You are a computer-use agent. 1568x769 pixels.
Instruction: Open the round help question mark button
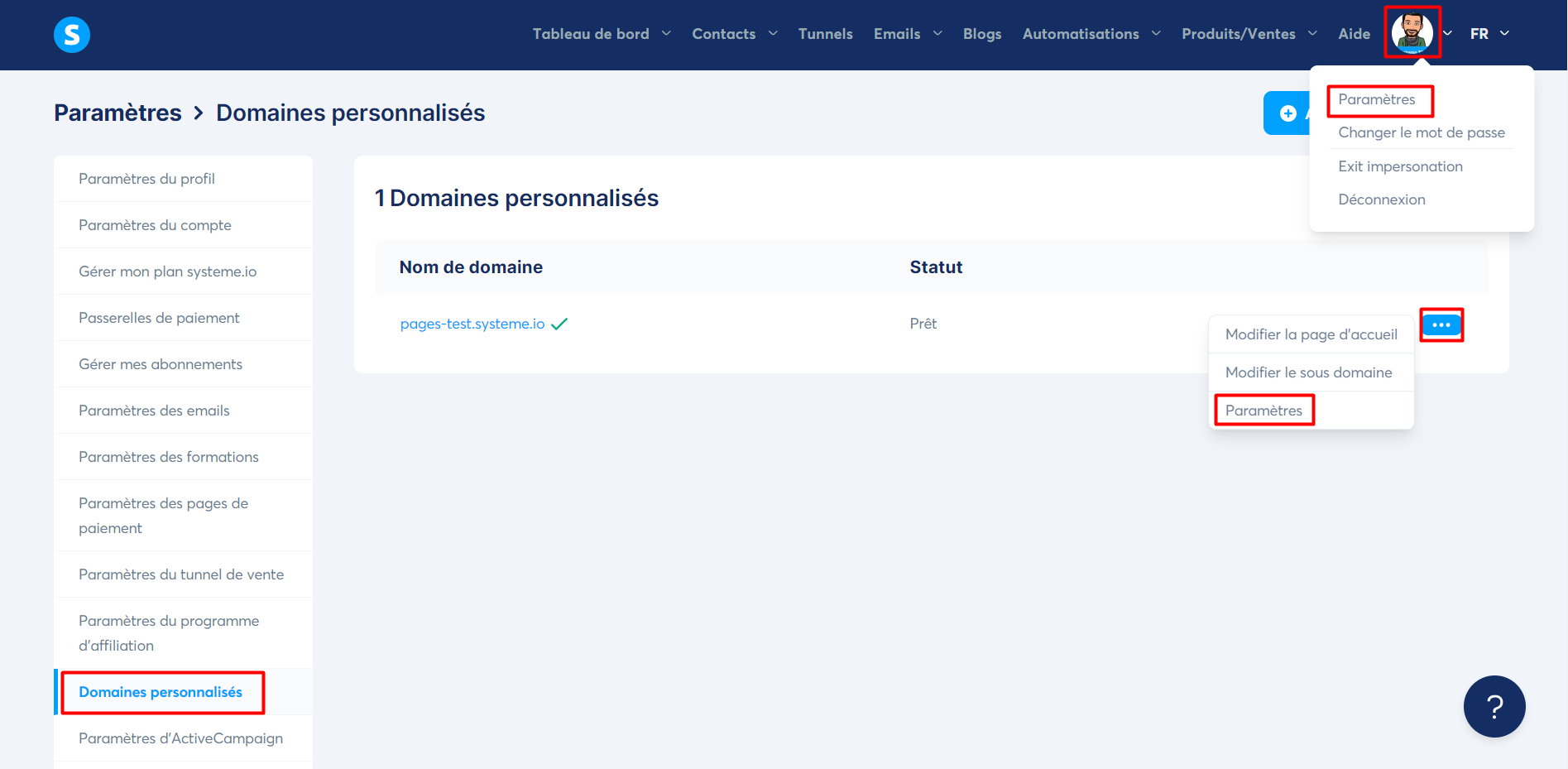click(x=1494, y=706)
